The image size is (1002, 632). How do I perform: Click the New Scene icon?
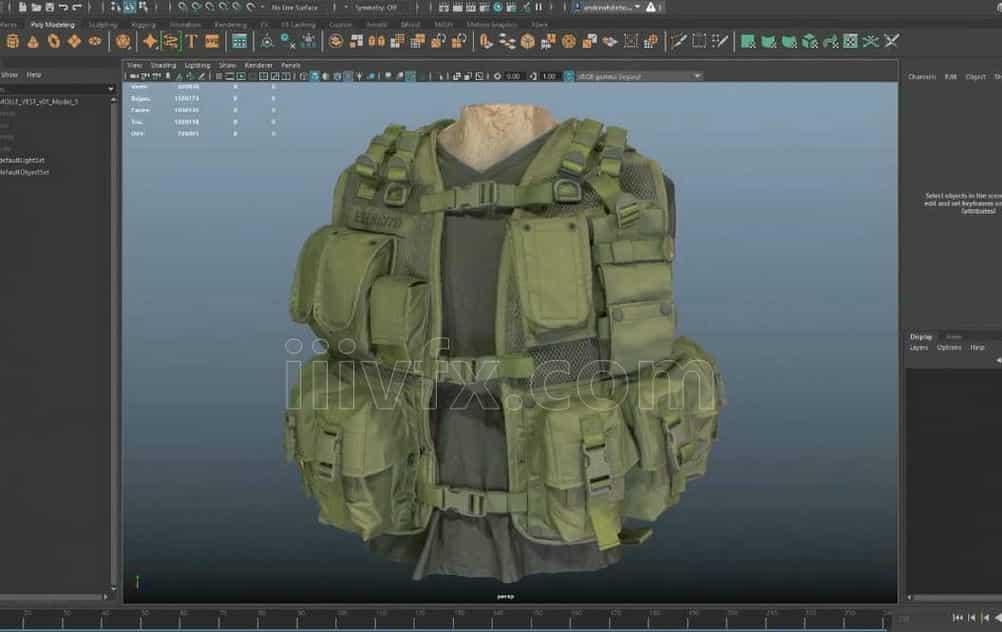[22, 7]
